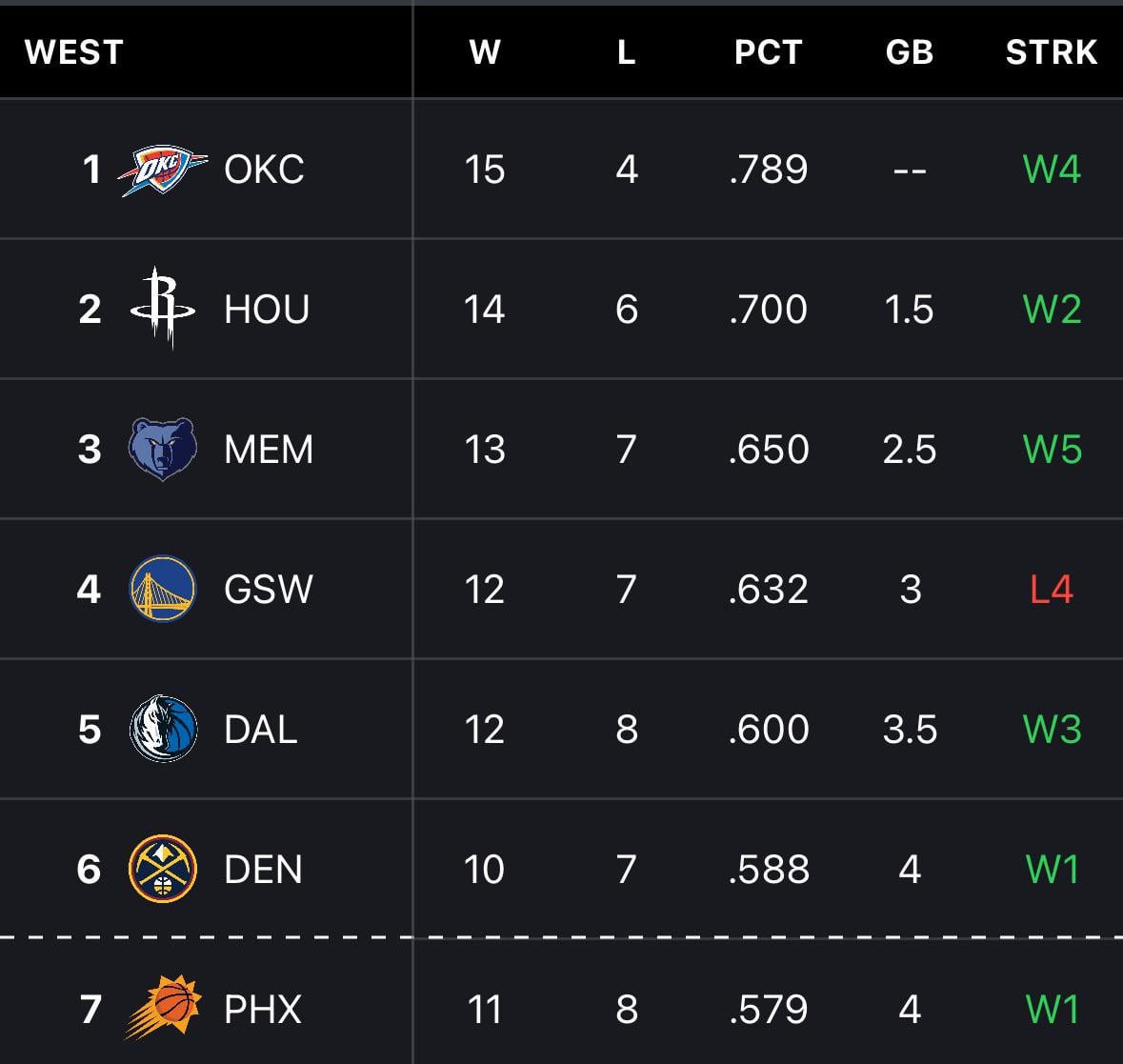This screenshot has width=1123, height=1064.
Task: Click the PHX team name
Action: tap(263, 1010)
